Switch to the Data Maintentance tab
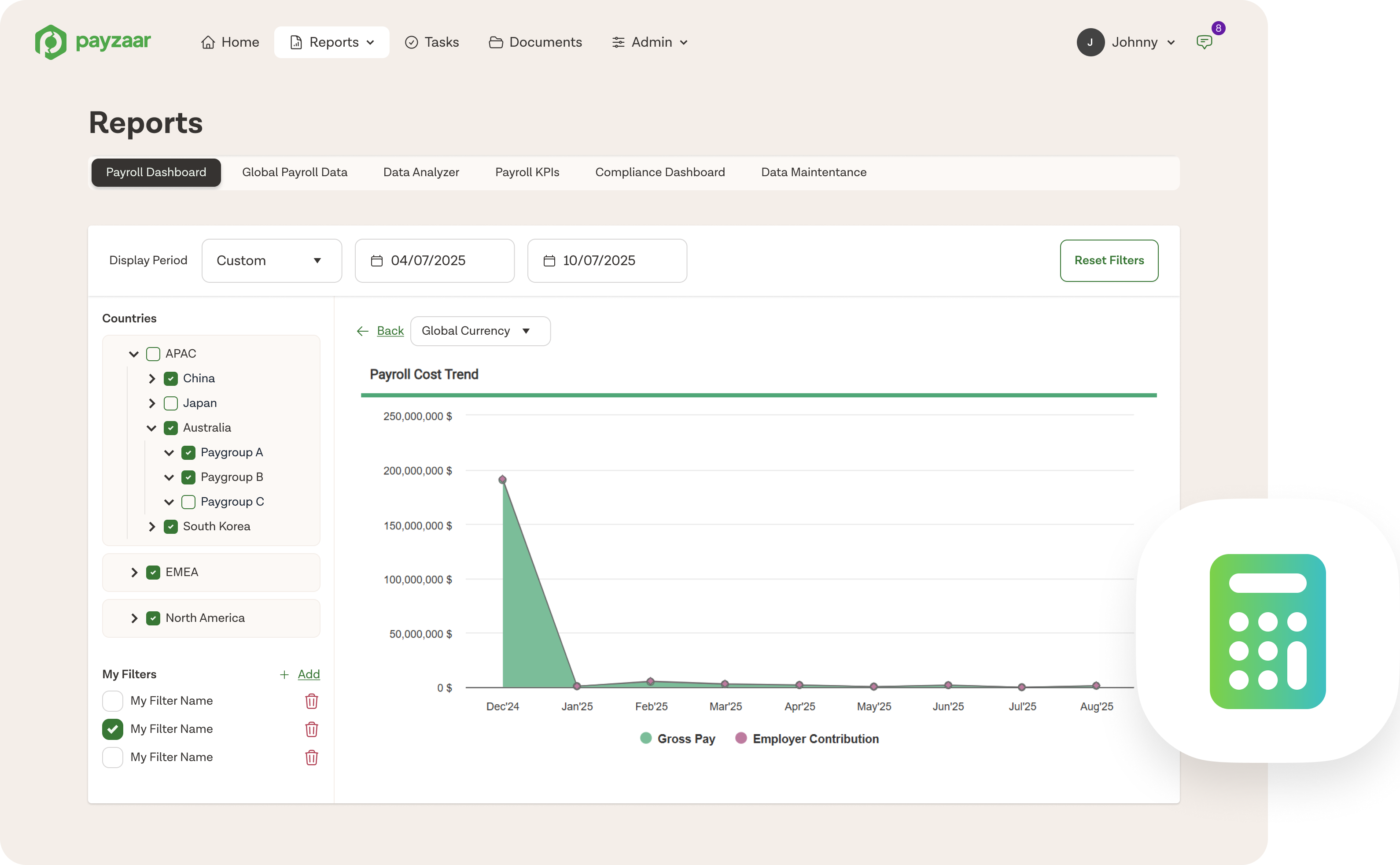The image size is (1400, 865). coord(813,172)
